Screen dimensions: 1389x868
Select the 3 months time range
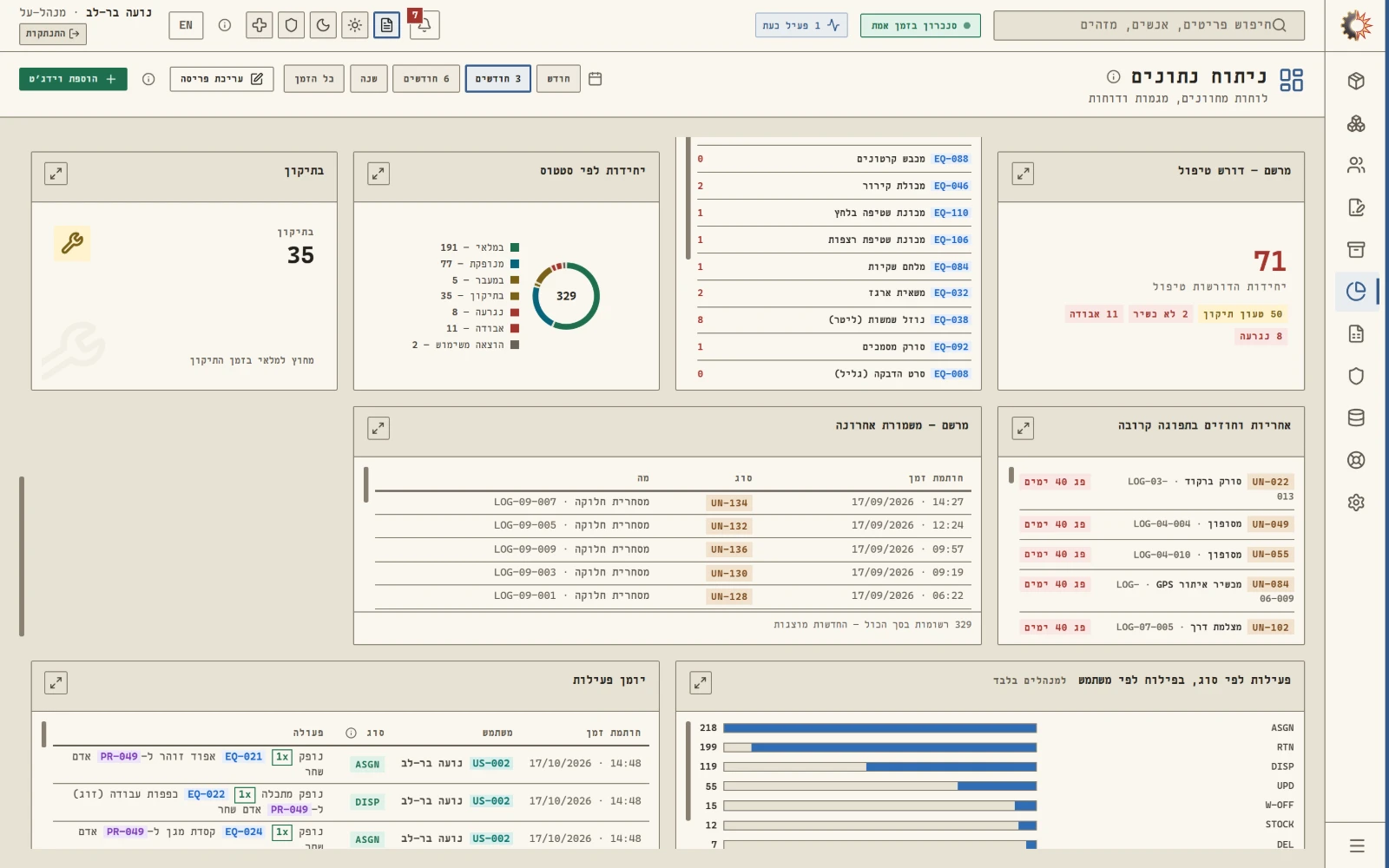pos(498,79)
